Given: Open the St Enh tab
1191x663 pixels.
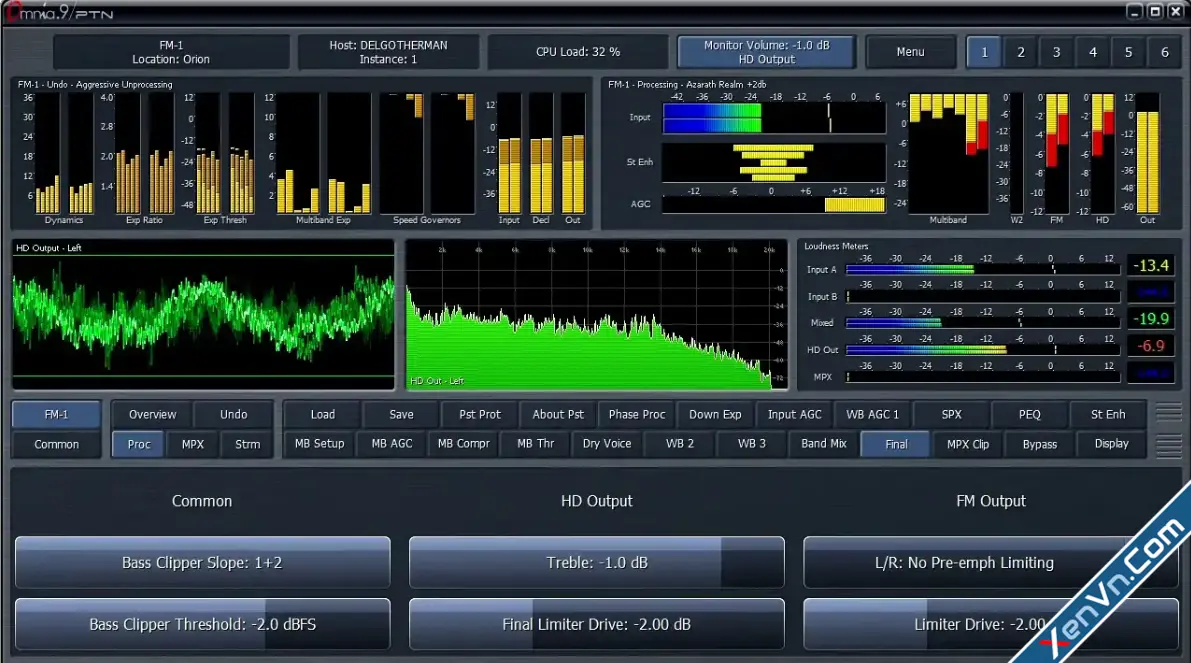Looking at the screenshot, I should [1107, 414].
